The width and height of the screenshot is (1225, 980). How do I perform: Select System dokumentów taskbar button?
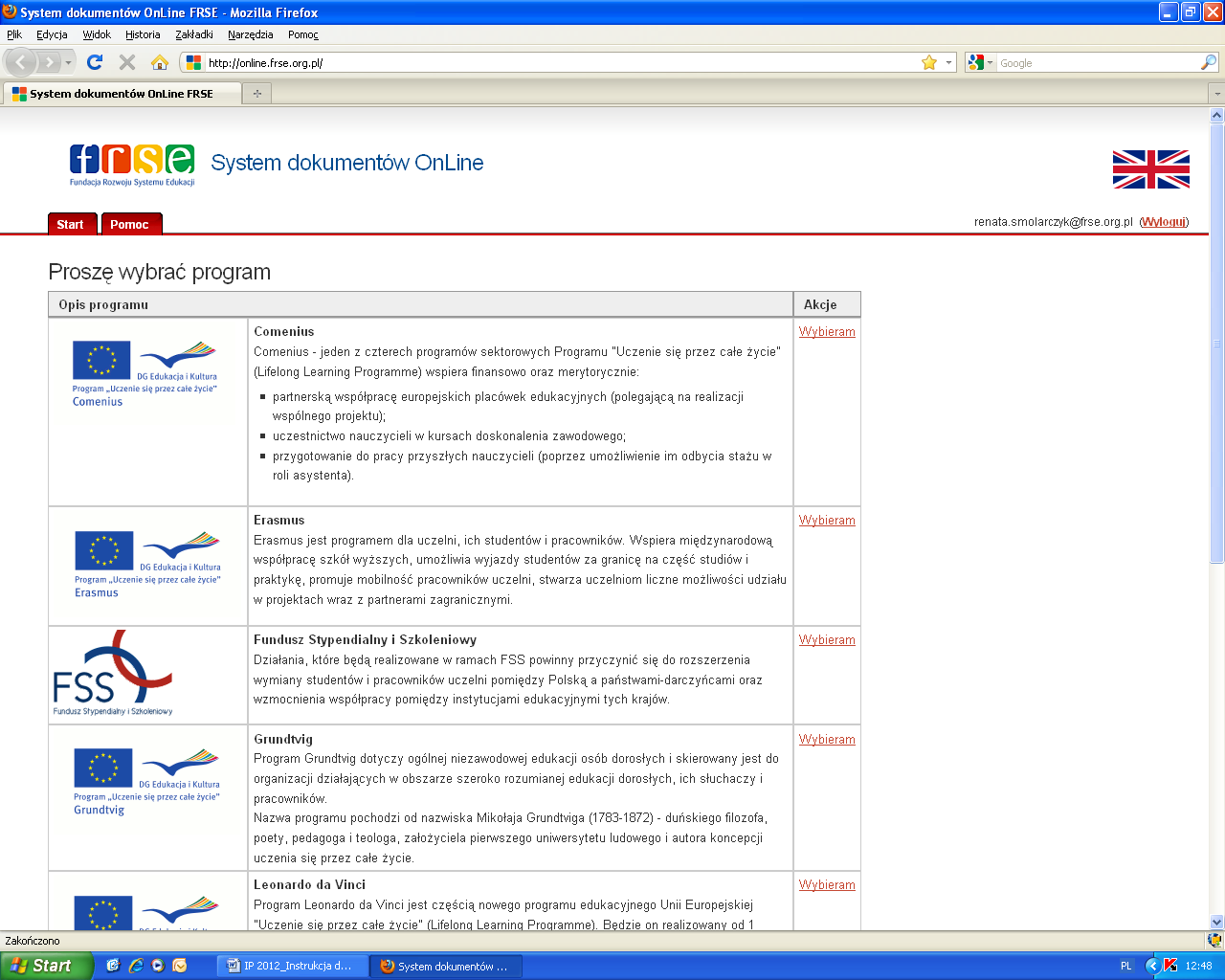[x=446, y=966]
